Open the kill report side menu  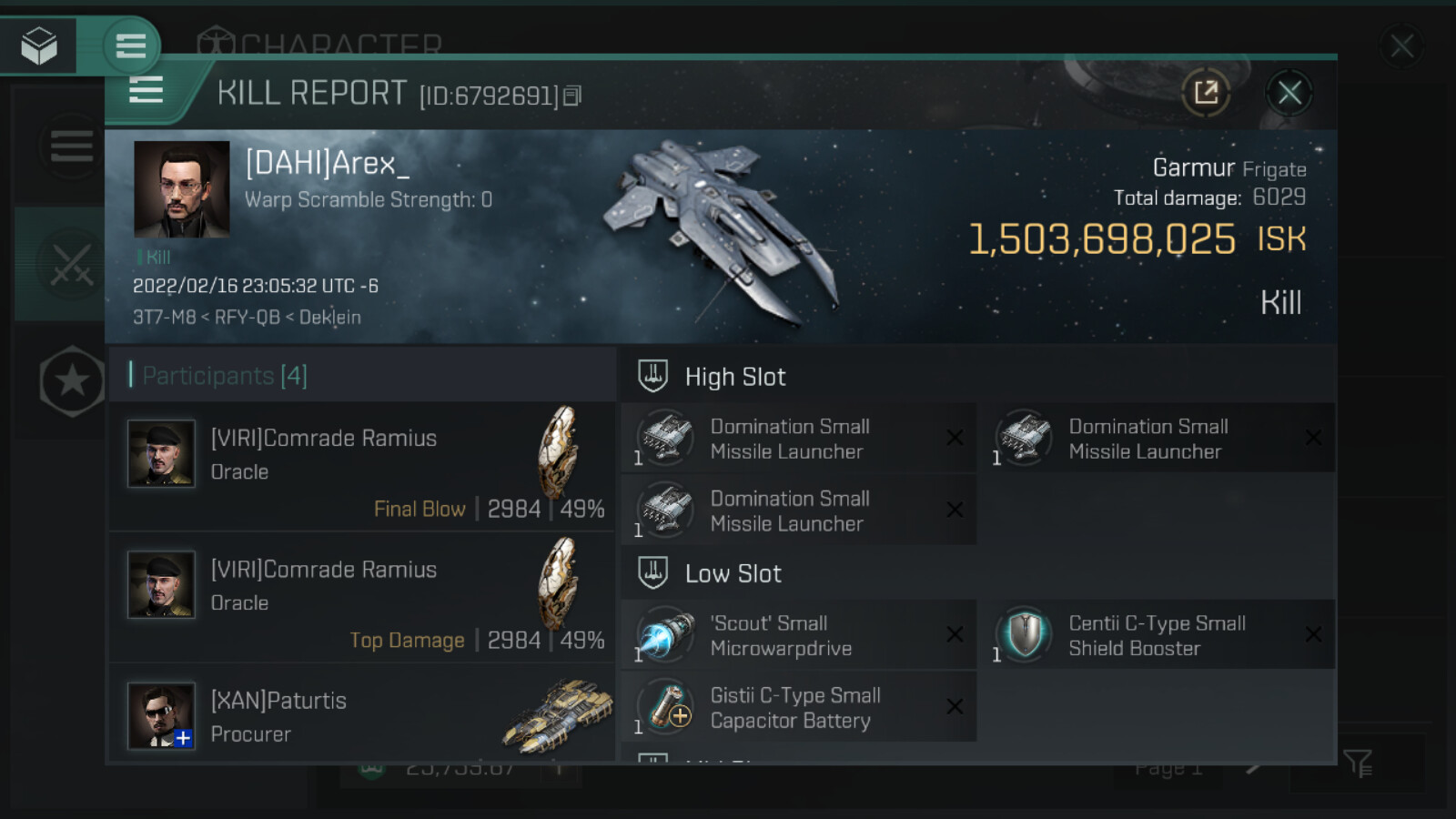[146, 90]
